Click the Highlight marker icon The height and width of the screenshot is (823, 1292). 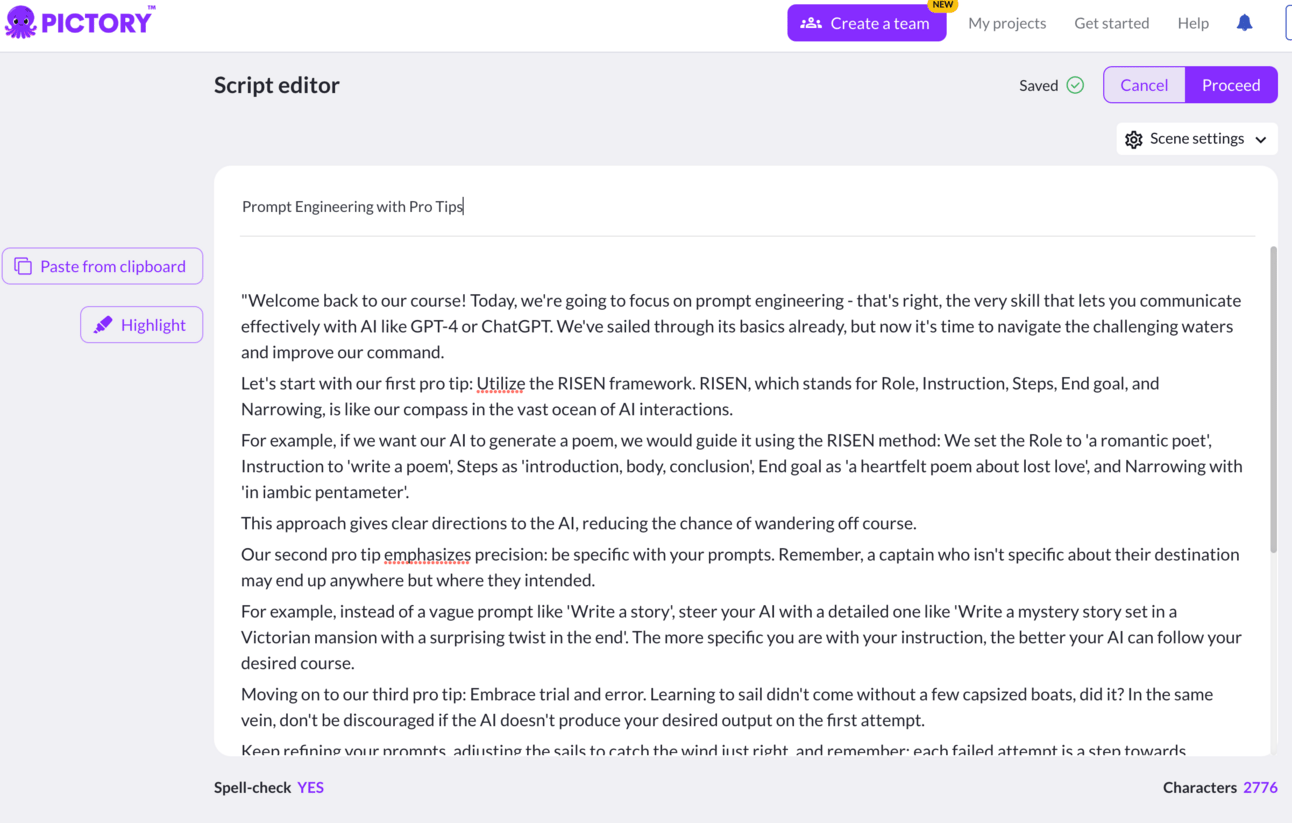(103, 325)
